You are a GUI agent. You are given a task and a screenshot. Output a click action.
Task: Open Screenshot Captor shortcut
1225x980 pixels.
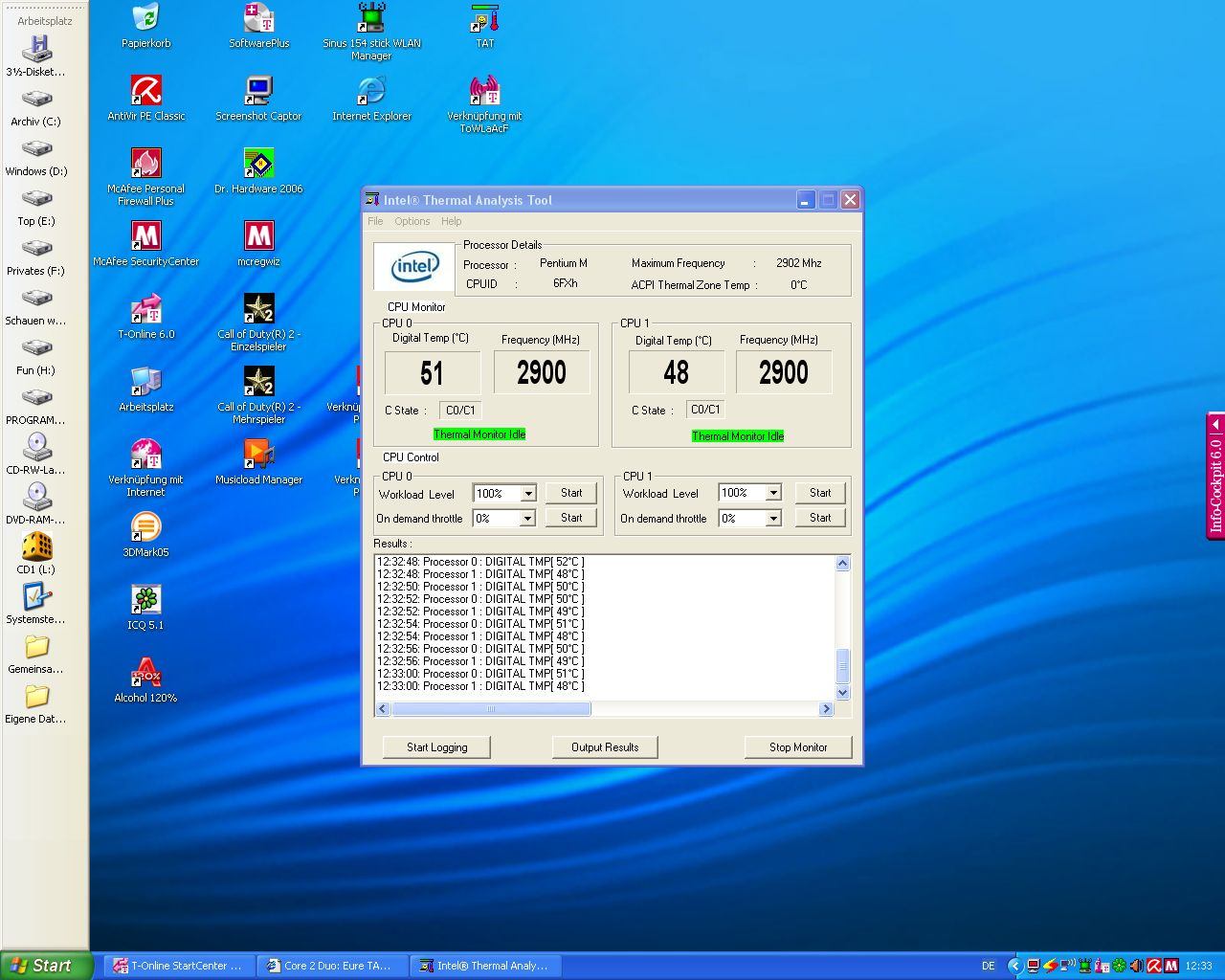[258, 99]
